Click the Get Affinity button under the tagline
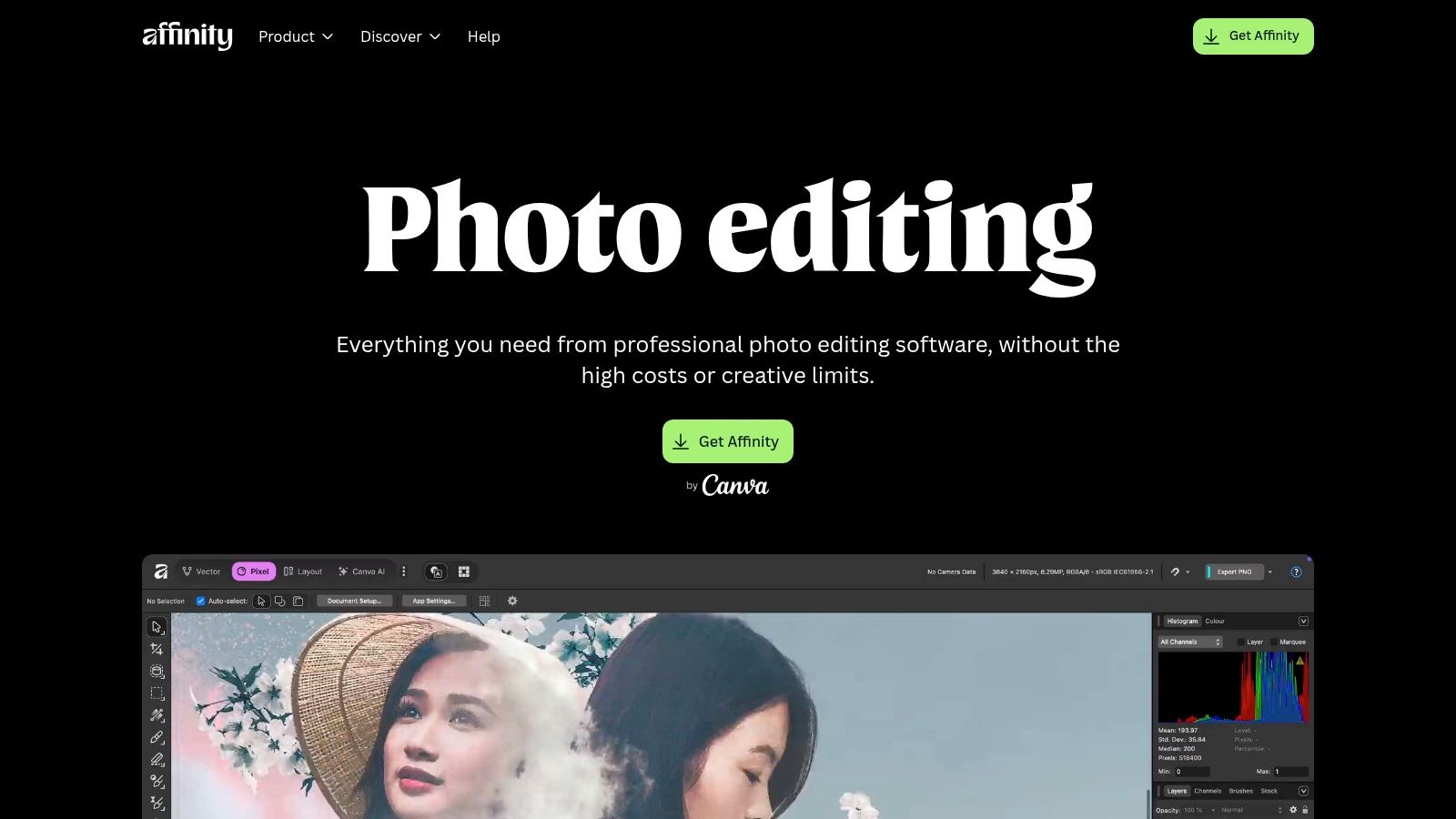 coord(728,441)
